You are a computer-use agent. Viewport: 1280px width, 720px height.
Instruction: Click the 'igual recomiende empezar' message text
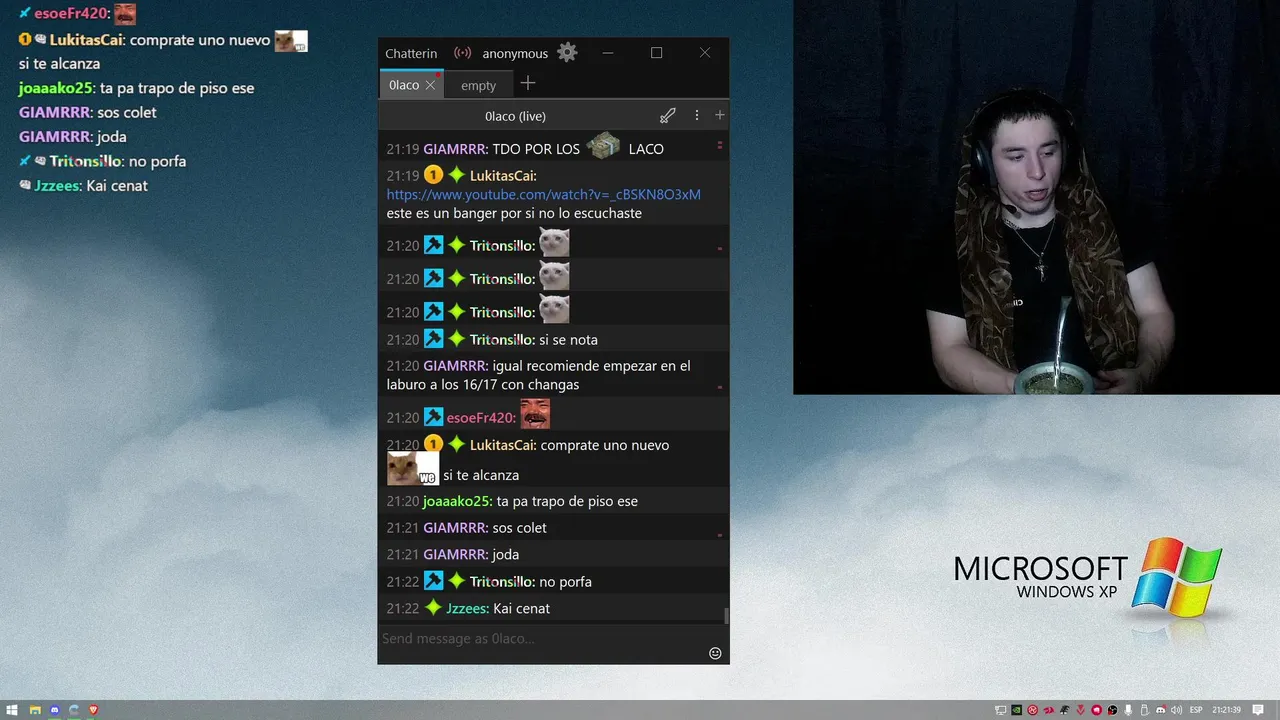pos(538,375)
